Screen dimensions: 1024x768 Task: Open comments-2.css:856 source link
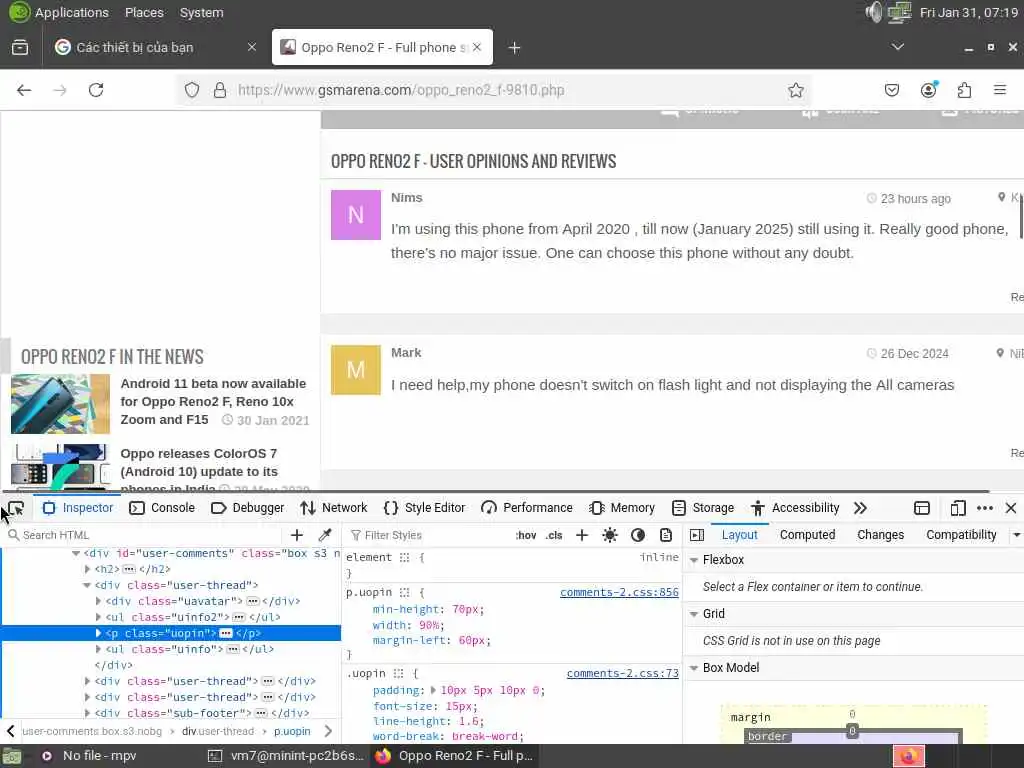tap(619, 593)
